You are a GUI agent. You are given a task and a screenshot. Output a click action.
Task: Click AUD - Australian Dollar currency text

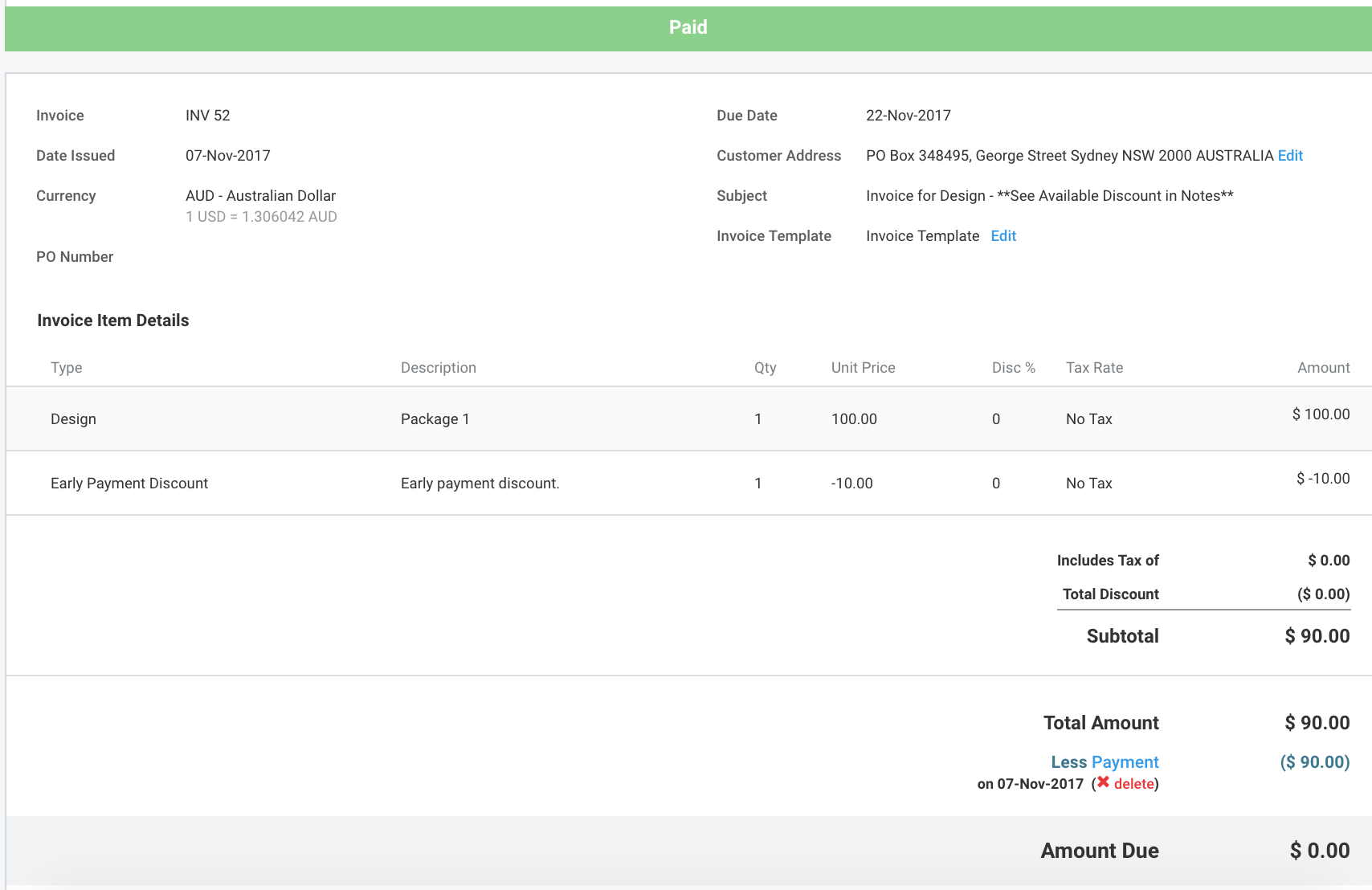[260, 196]
